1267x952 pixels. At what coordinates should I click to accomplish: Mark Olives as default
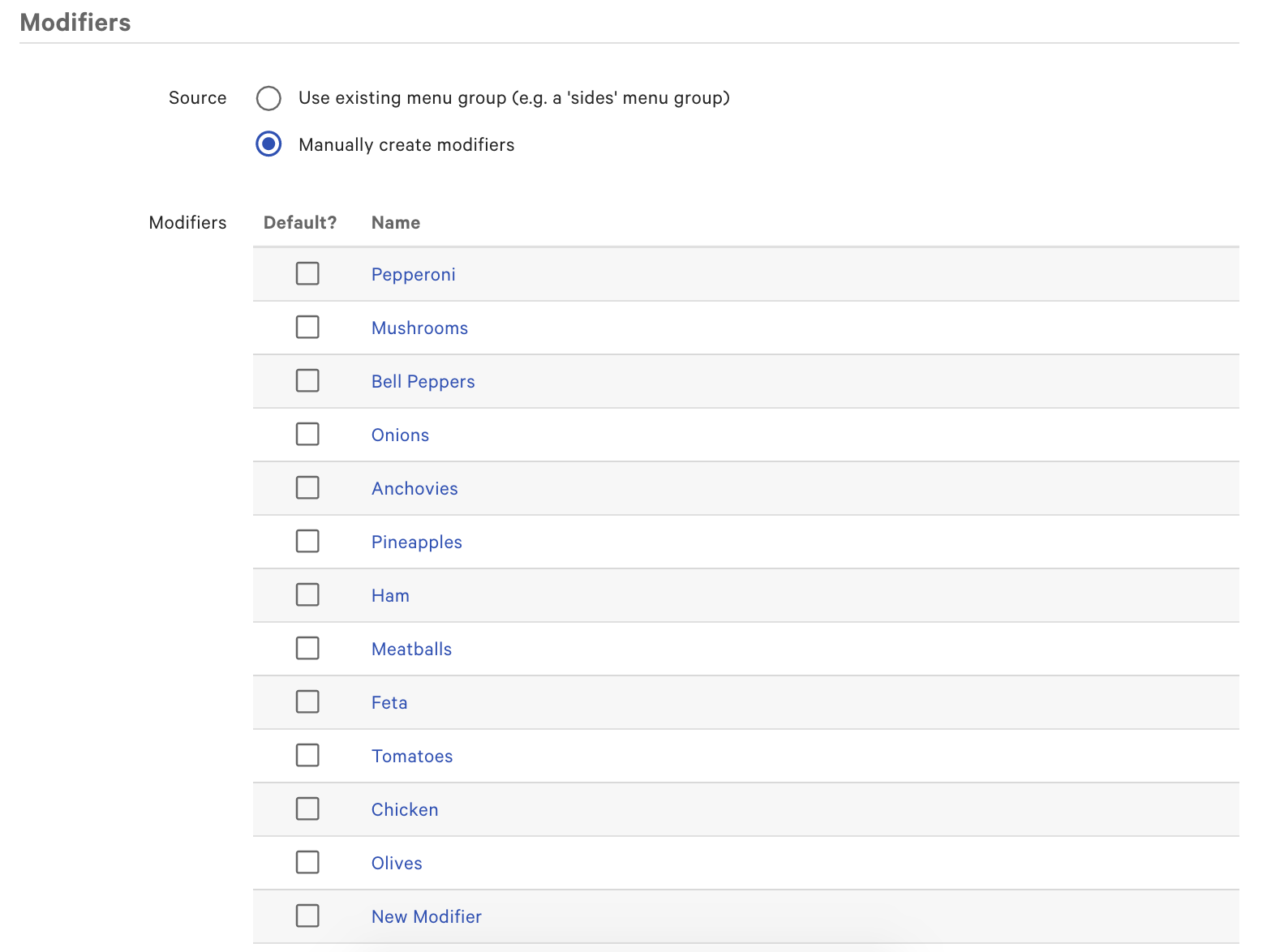click(307, 862)
